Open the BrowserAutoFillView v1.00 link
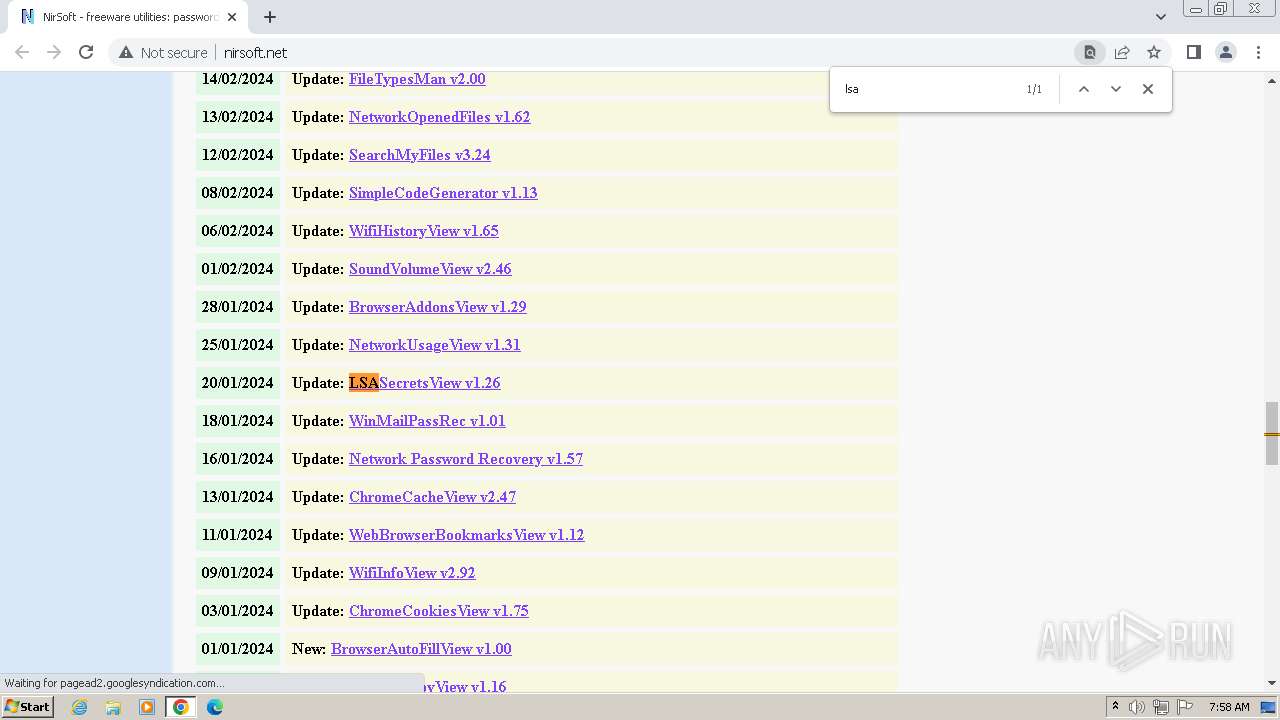The height and width of the screenshot is (720, 1280). (421, 649)
